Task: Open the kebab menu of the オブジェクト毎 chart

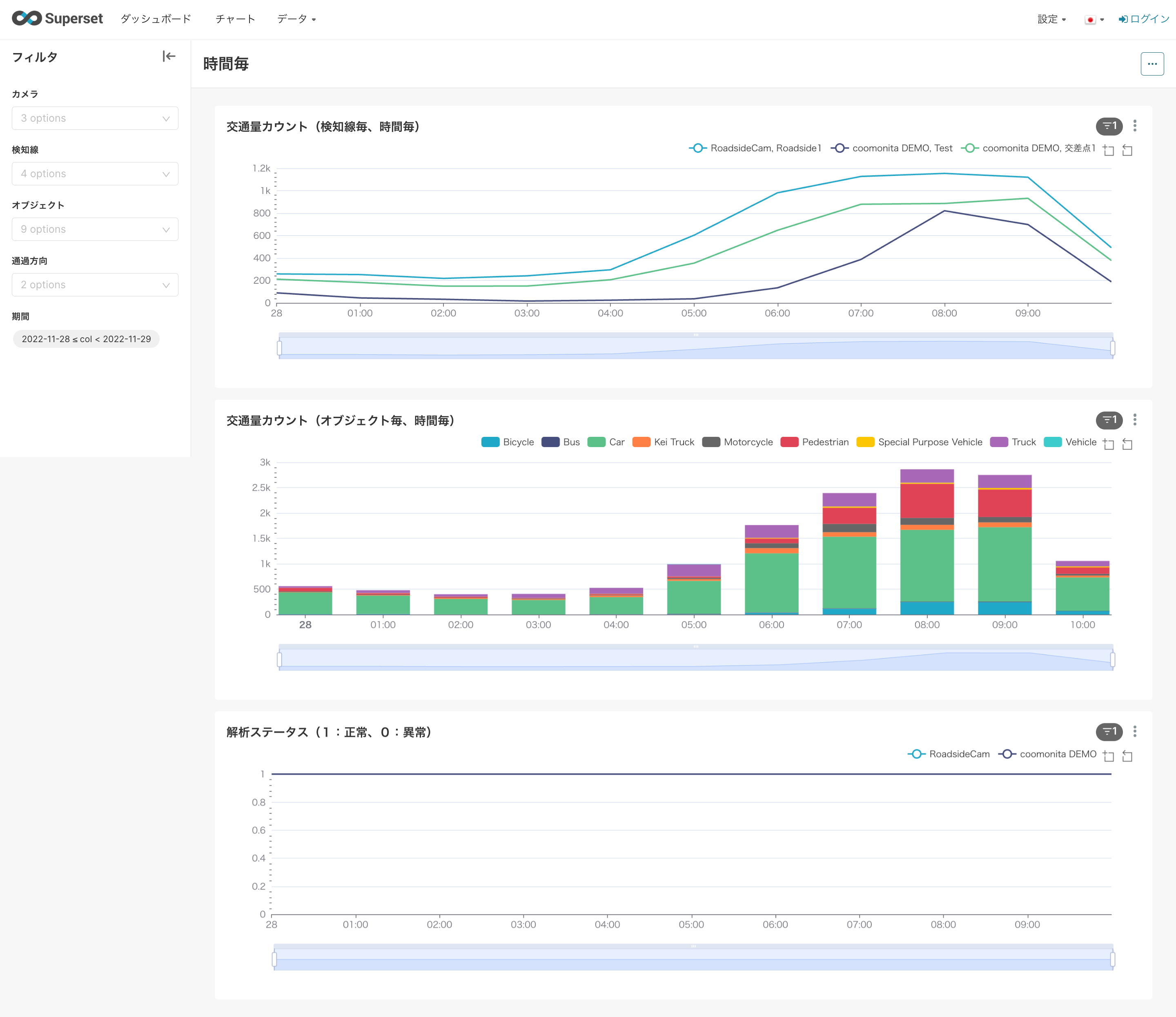Action: (x=1135, y=420)
